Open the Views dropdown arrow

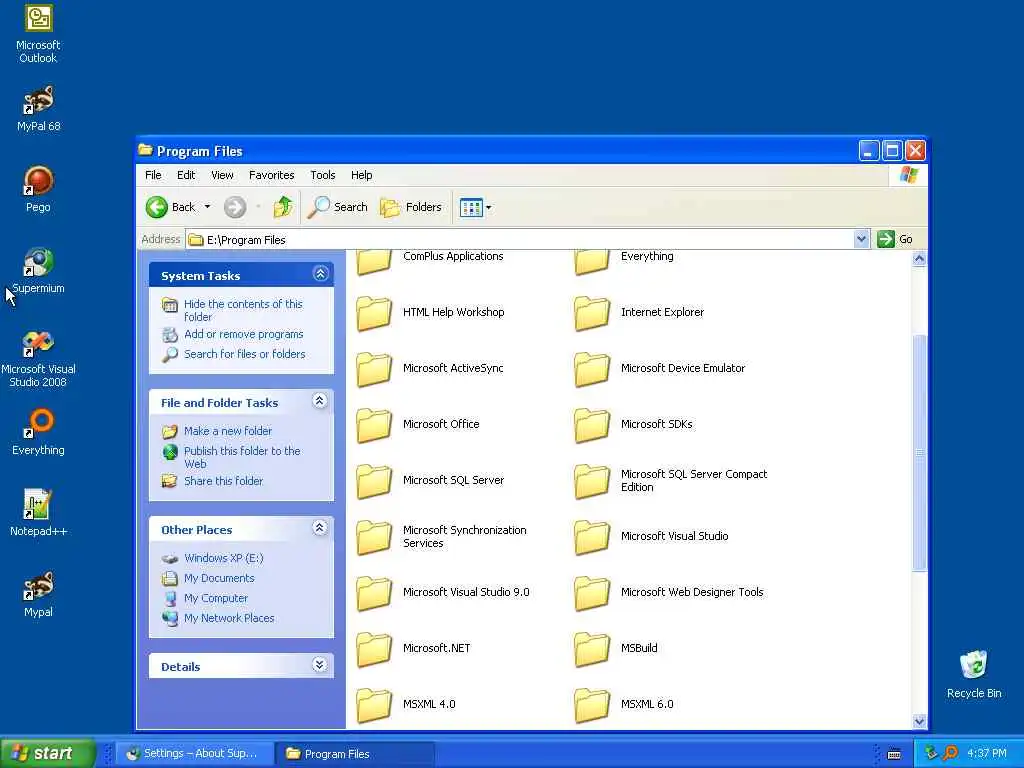[488, 208]
